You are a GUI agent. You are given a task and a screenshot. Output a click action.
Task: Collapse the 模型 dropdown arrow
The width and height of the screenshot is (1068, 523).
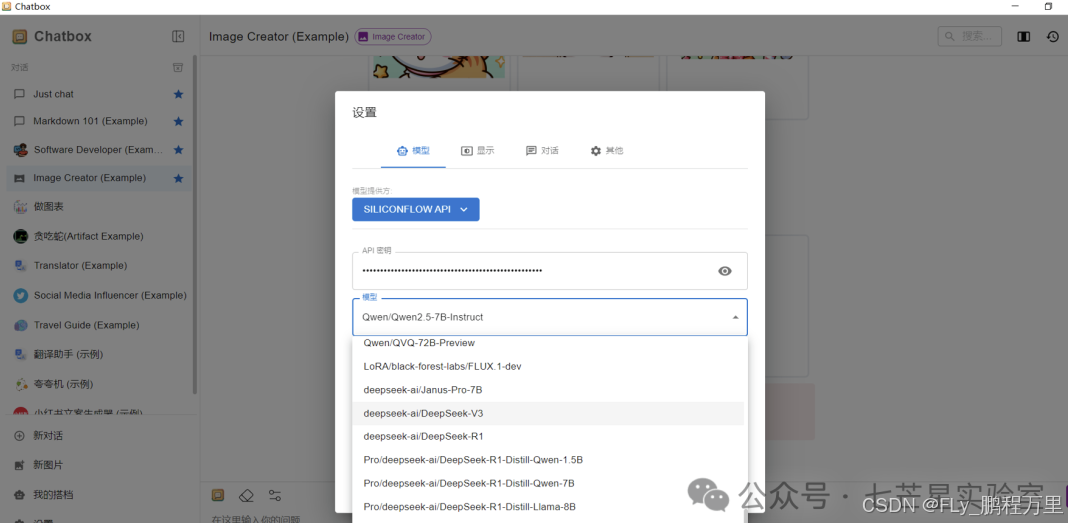735,317
